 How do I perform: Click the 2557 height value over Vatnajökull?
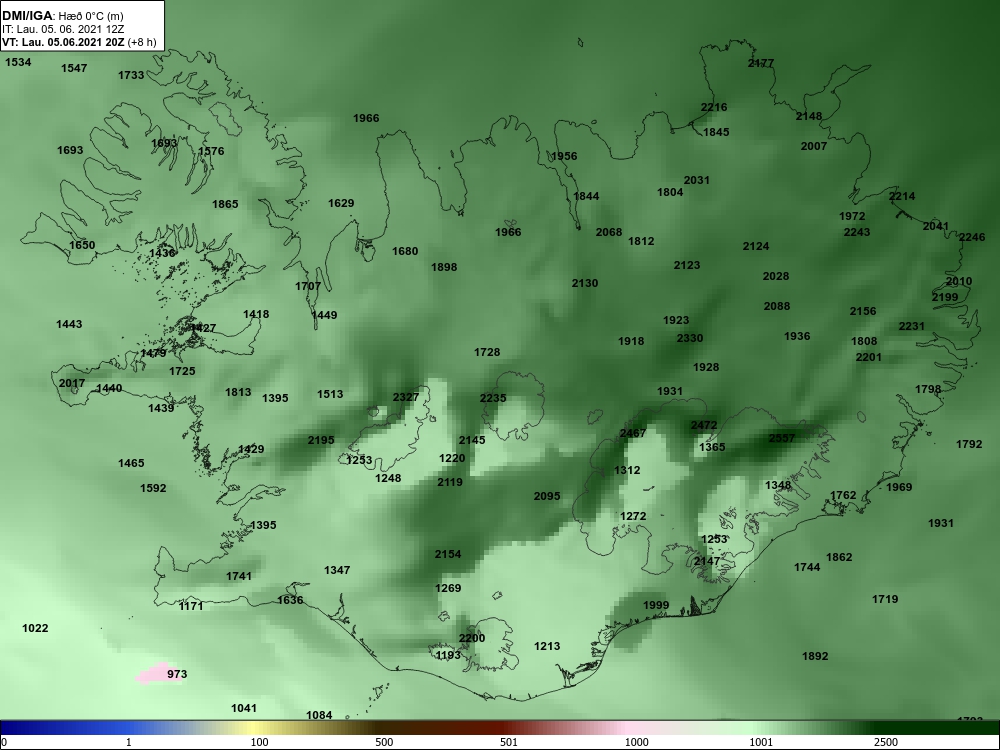point(782,438)
